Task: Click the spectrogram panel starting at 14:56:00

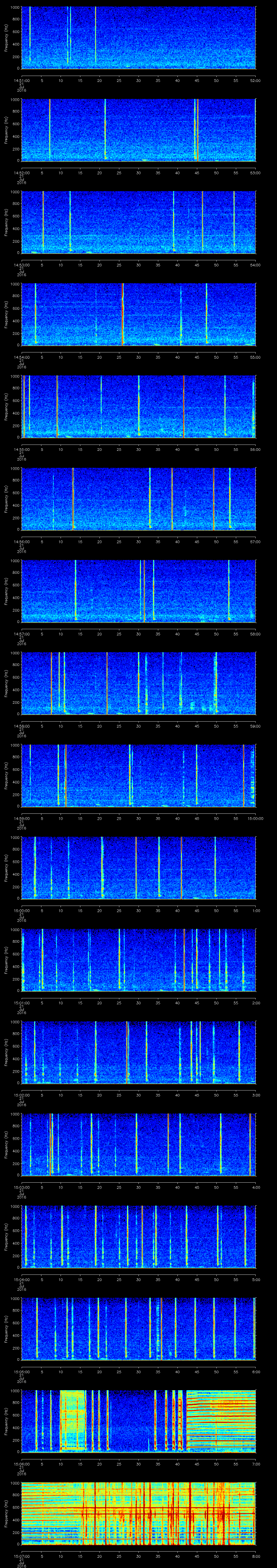Action: (139, 499)
